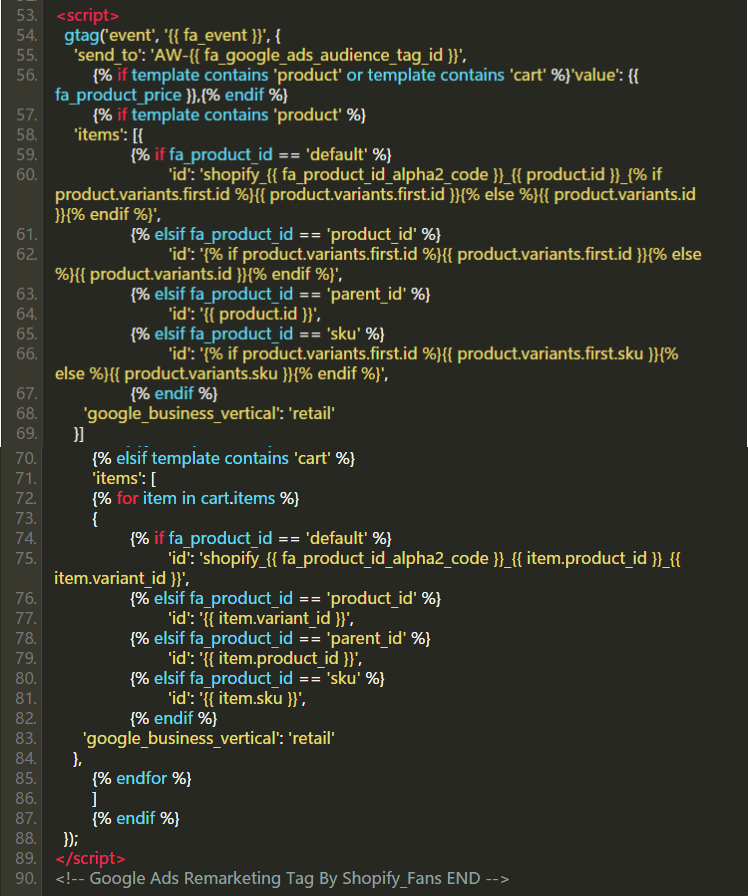Click the endfor tag on line 85
The height and width of the screenshot is (896, 748).
pos(141,778)
